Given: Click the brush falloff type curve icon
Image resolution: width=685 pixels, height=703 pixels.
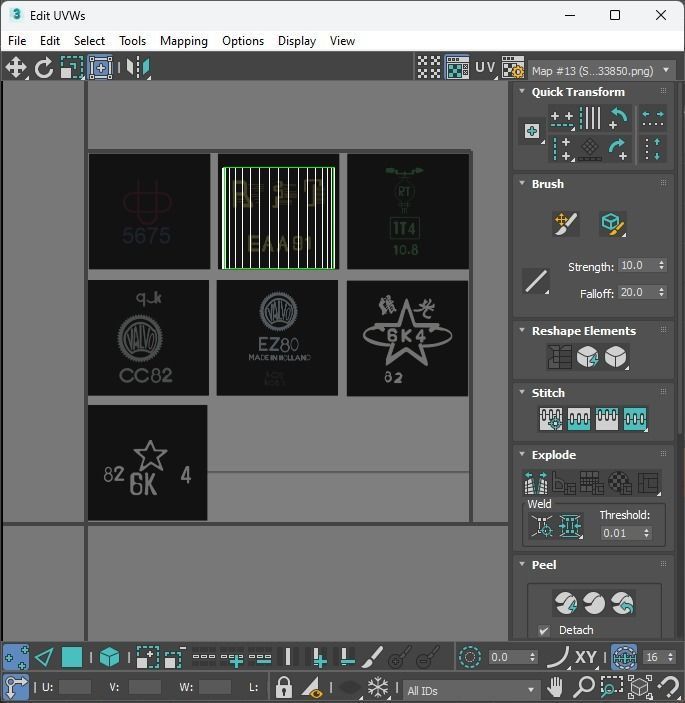Looking at the screenshot, I should point(536,282).
